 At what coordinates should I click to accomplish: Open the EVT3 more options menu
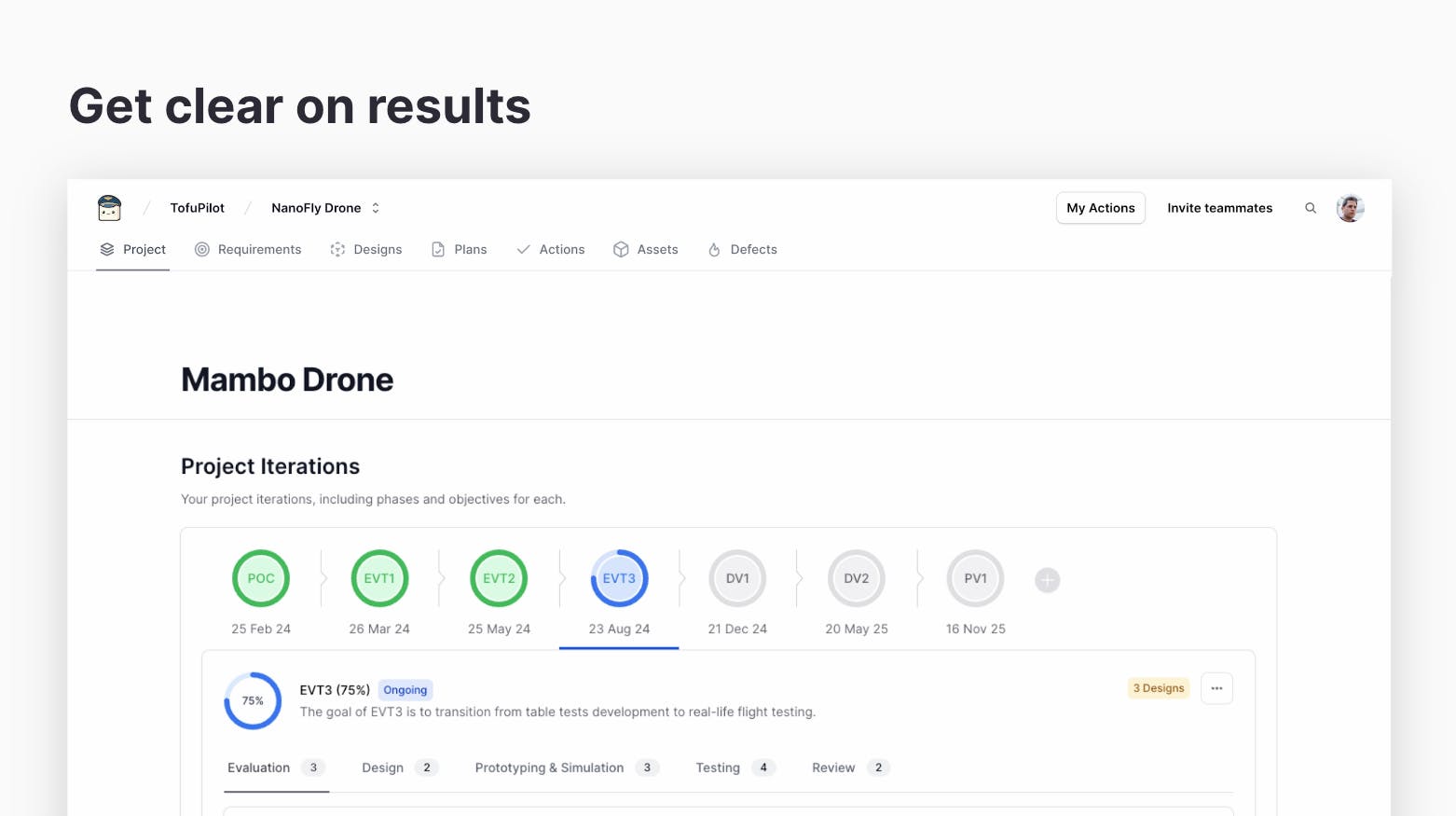(1216, 688)
